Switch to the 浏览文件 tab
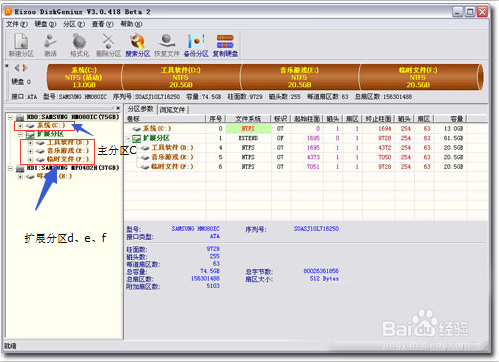 pos(173,110)
